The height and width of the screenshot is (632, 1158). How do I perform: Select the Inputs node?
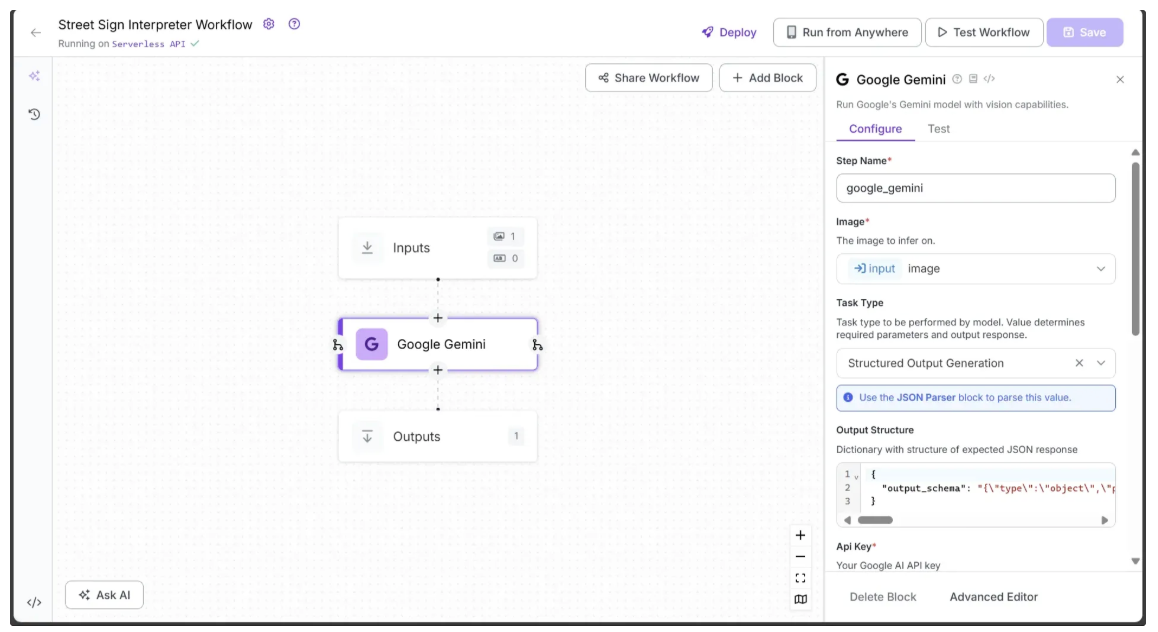(437, 248)
